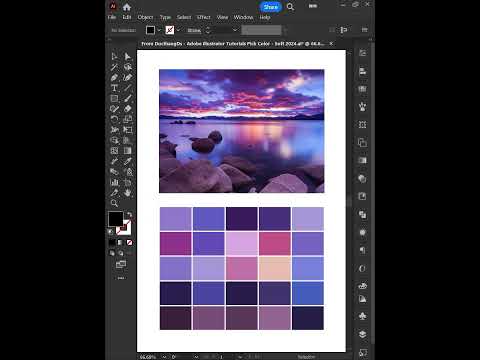
Task: Select the Hand tool
Action: [127, 193]
